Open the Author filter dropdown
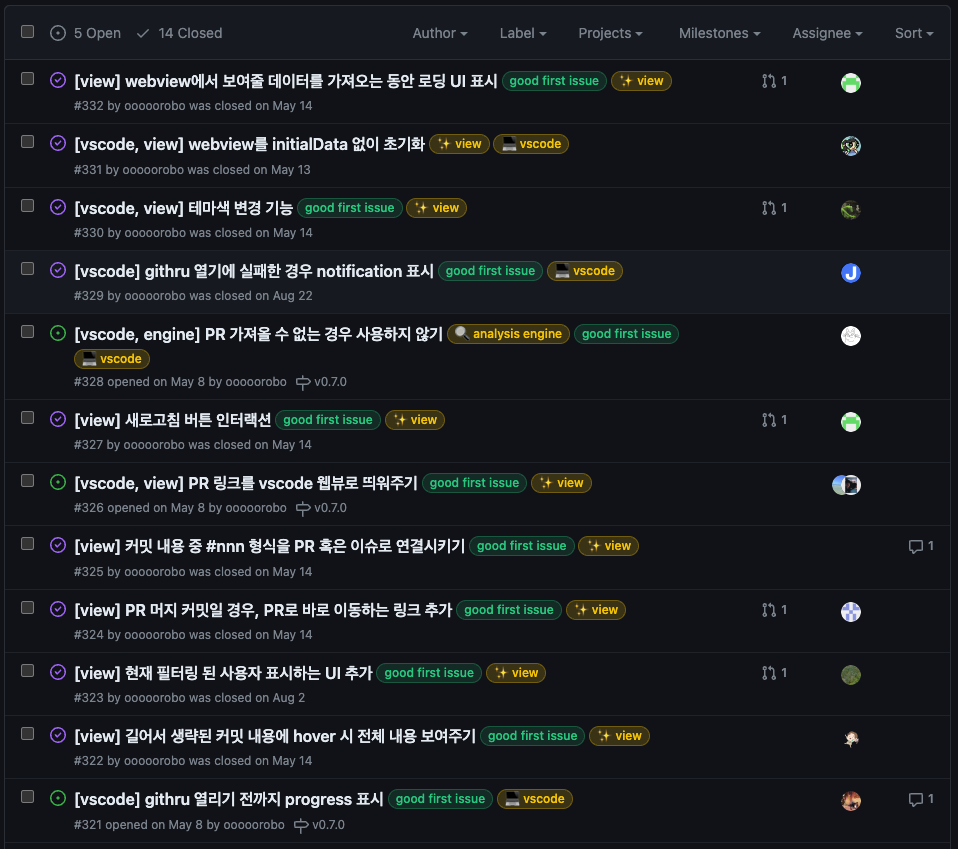The width and height of the screenshot is (958, 849). [440, 33]
